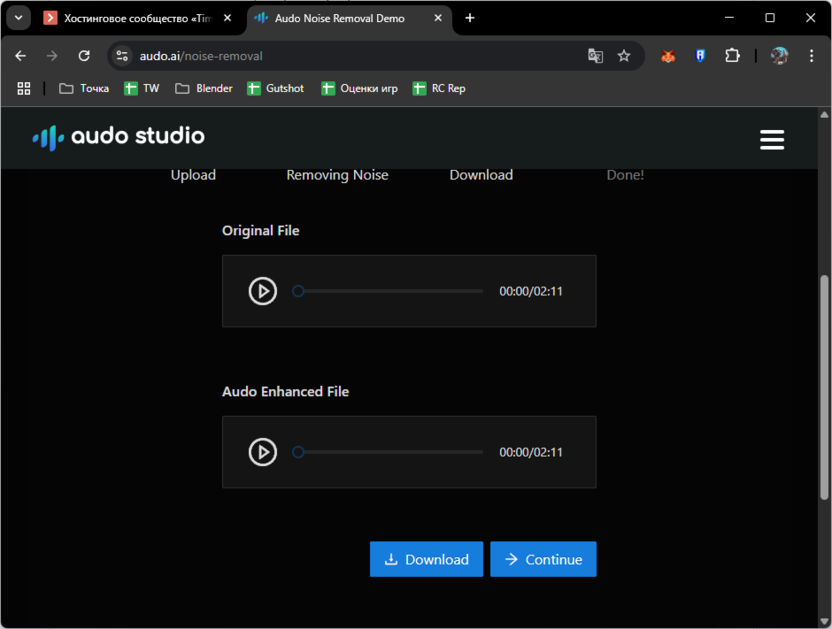Open the browser Extensions puzzle icon
Viewport: 832px width, 629px height.
(732, 56)
